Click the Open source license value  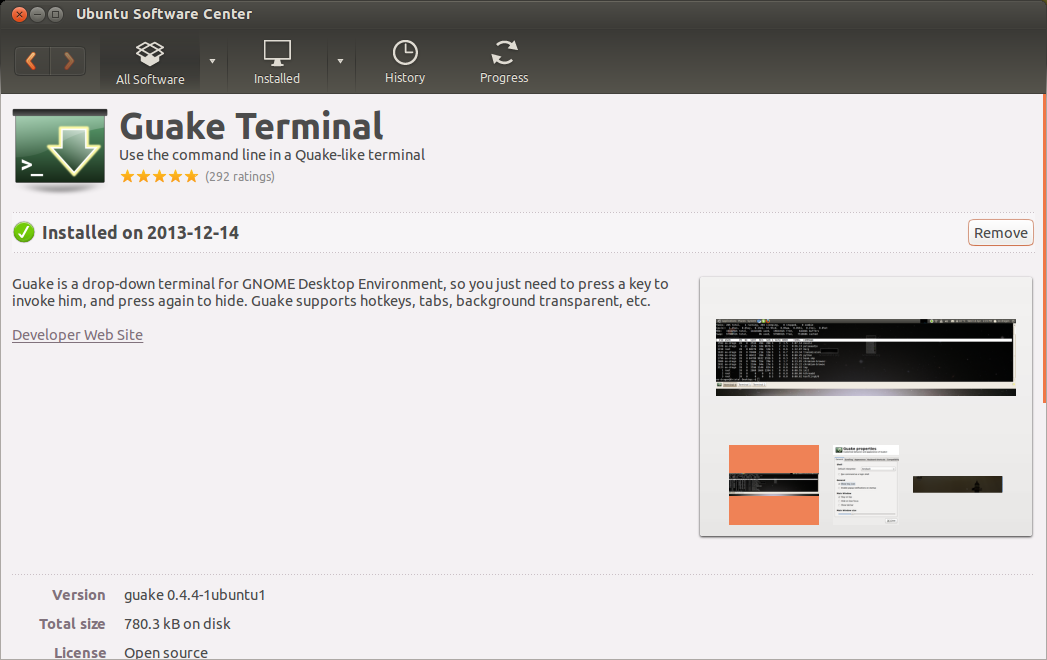pyautogui.click(x=166, y=652)
